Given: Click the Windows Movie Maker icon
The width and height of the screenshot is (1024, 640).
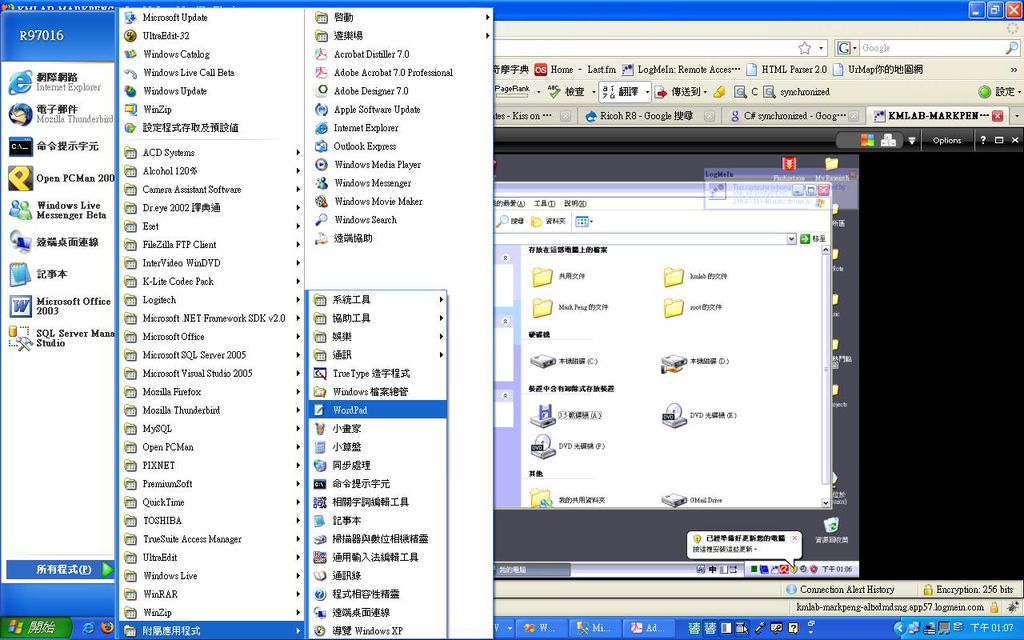Looking at the screenshot, I should coord(321,201).
